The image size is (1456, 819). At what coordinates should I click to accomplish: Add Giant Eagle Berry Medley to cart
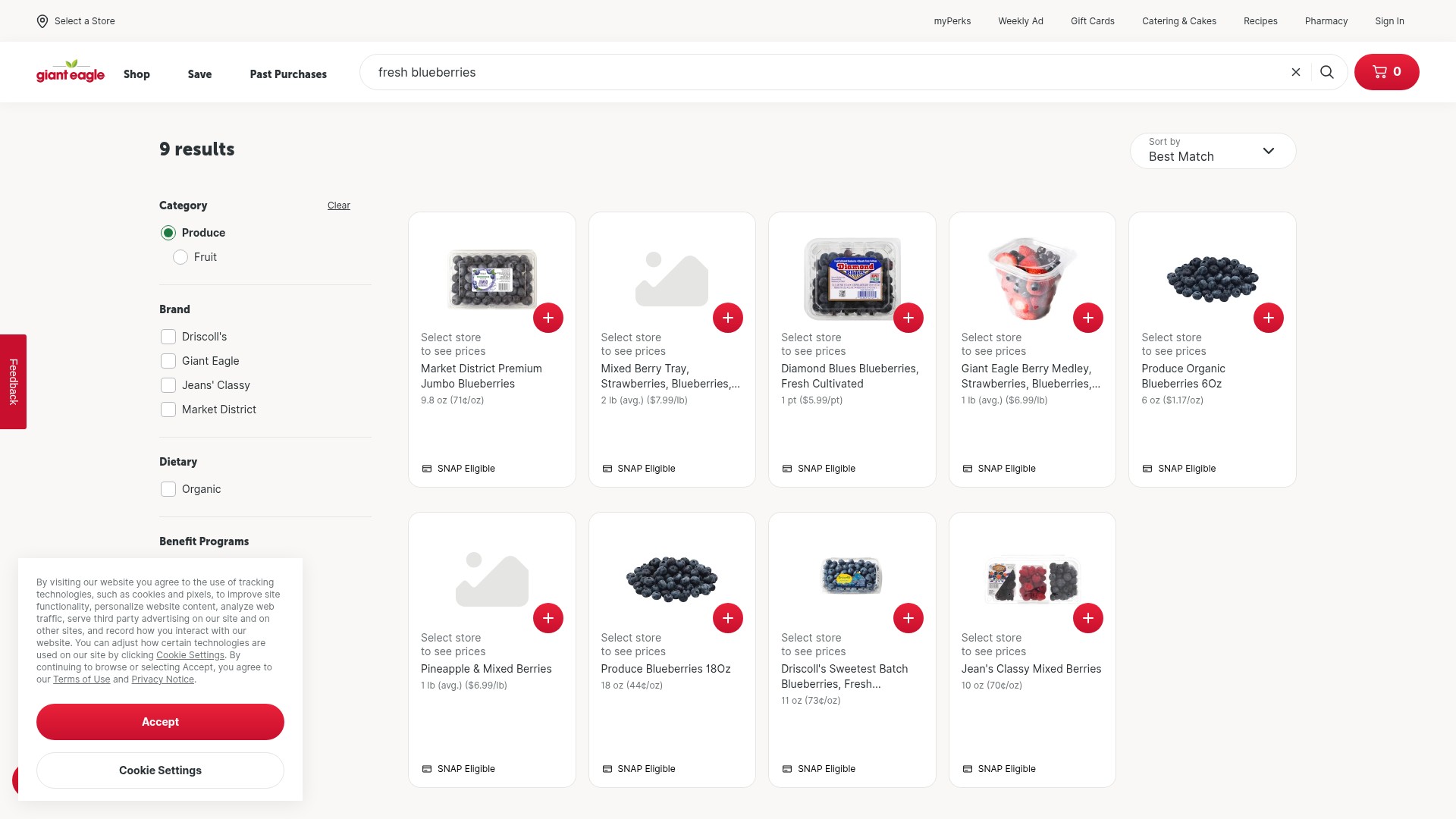click(1088, 318)
